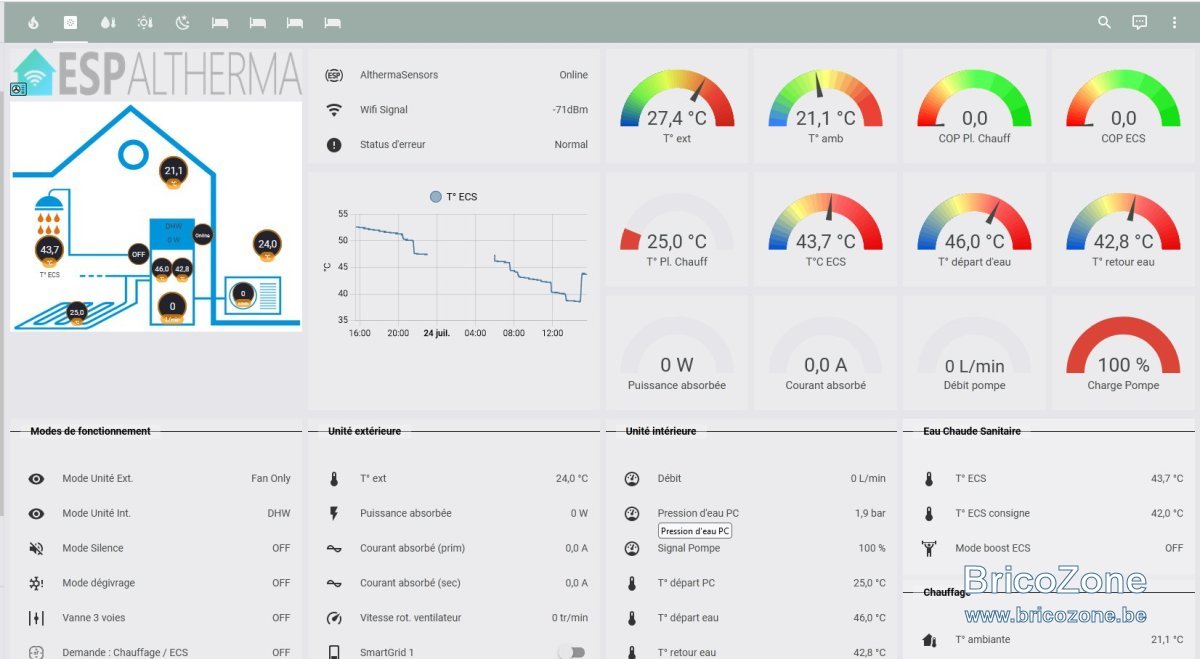Open the chat assistant icon
Viewport: 1200px width, 659px height.
coord(1139,22)
